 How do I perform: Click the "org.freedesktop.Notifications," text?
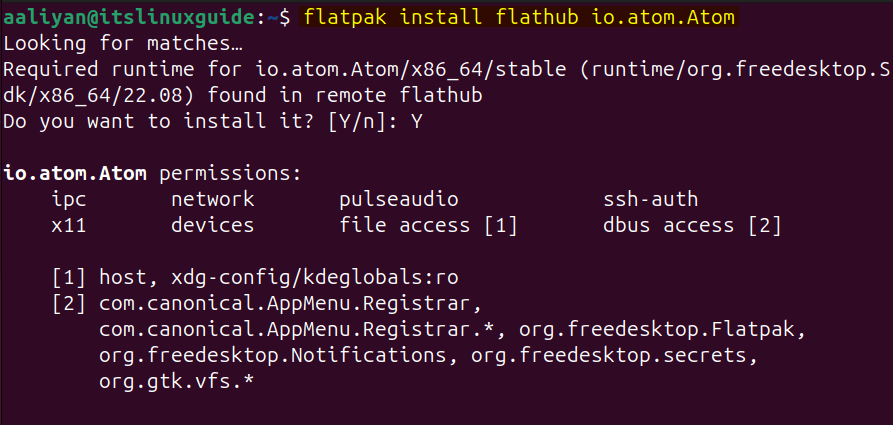pos(278,356)
